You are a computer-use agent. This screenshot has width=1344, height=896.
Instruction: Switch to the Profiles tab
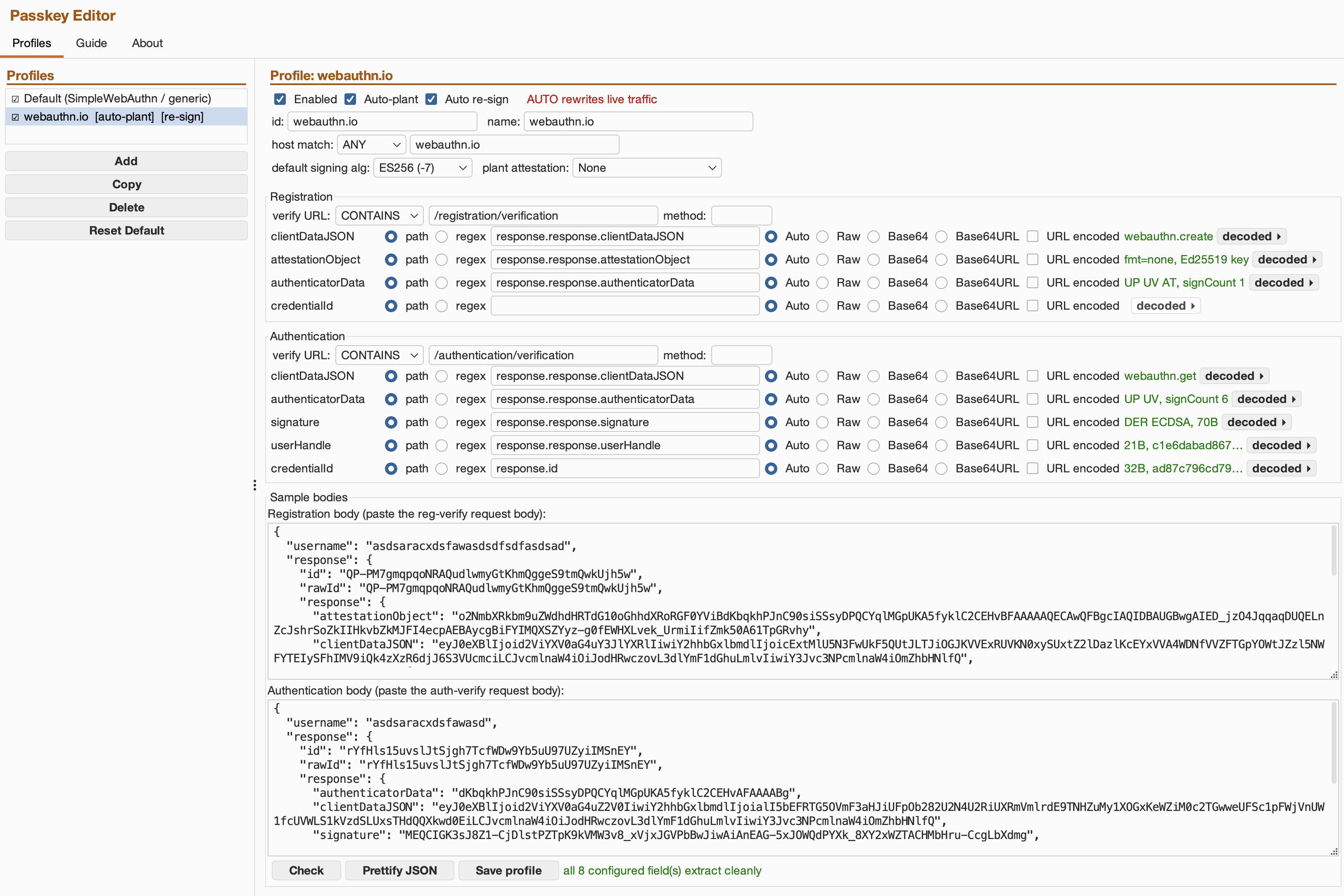pyautogui.click(x=31, y=43)
